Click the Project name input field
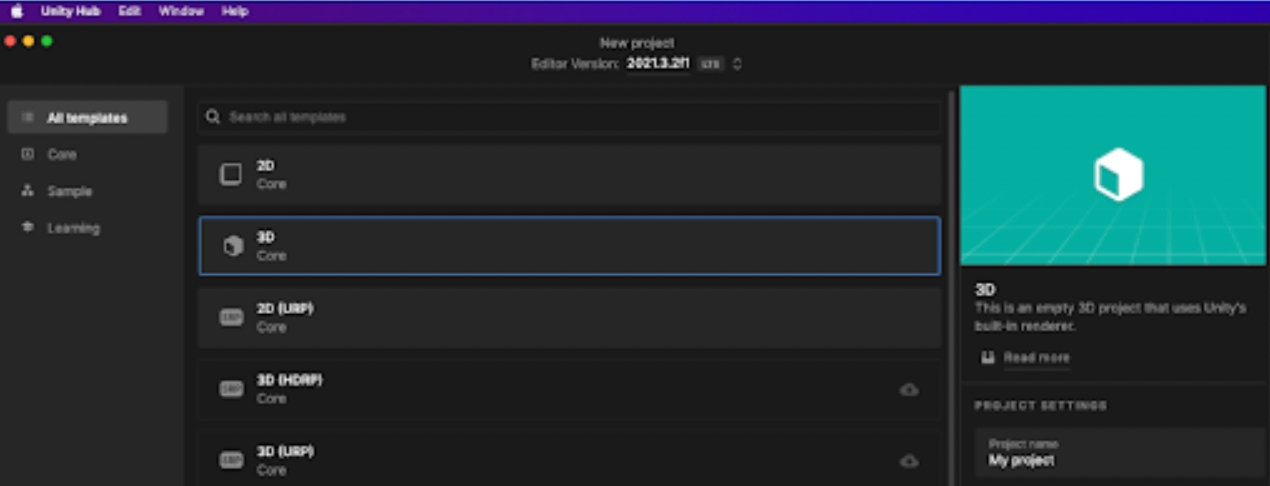1270x486 pixels. tap(1119, 453)
